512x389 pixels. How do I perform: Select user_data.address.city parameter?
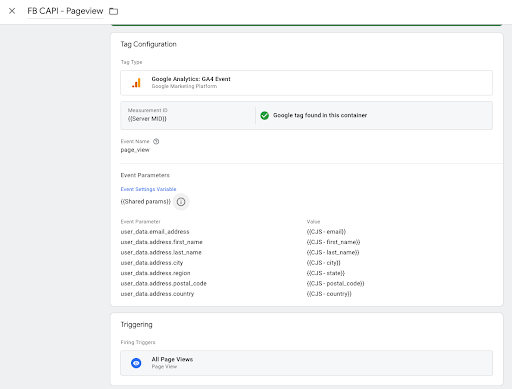click(x=152, y=263)
